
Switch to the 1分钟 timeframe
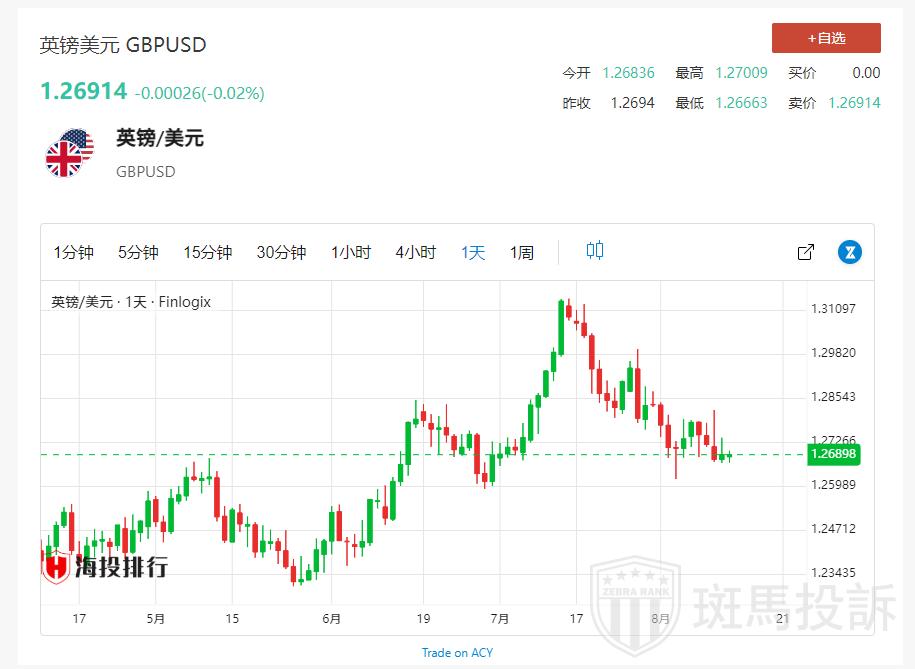coord(73,252)
